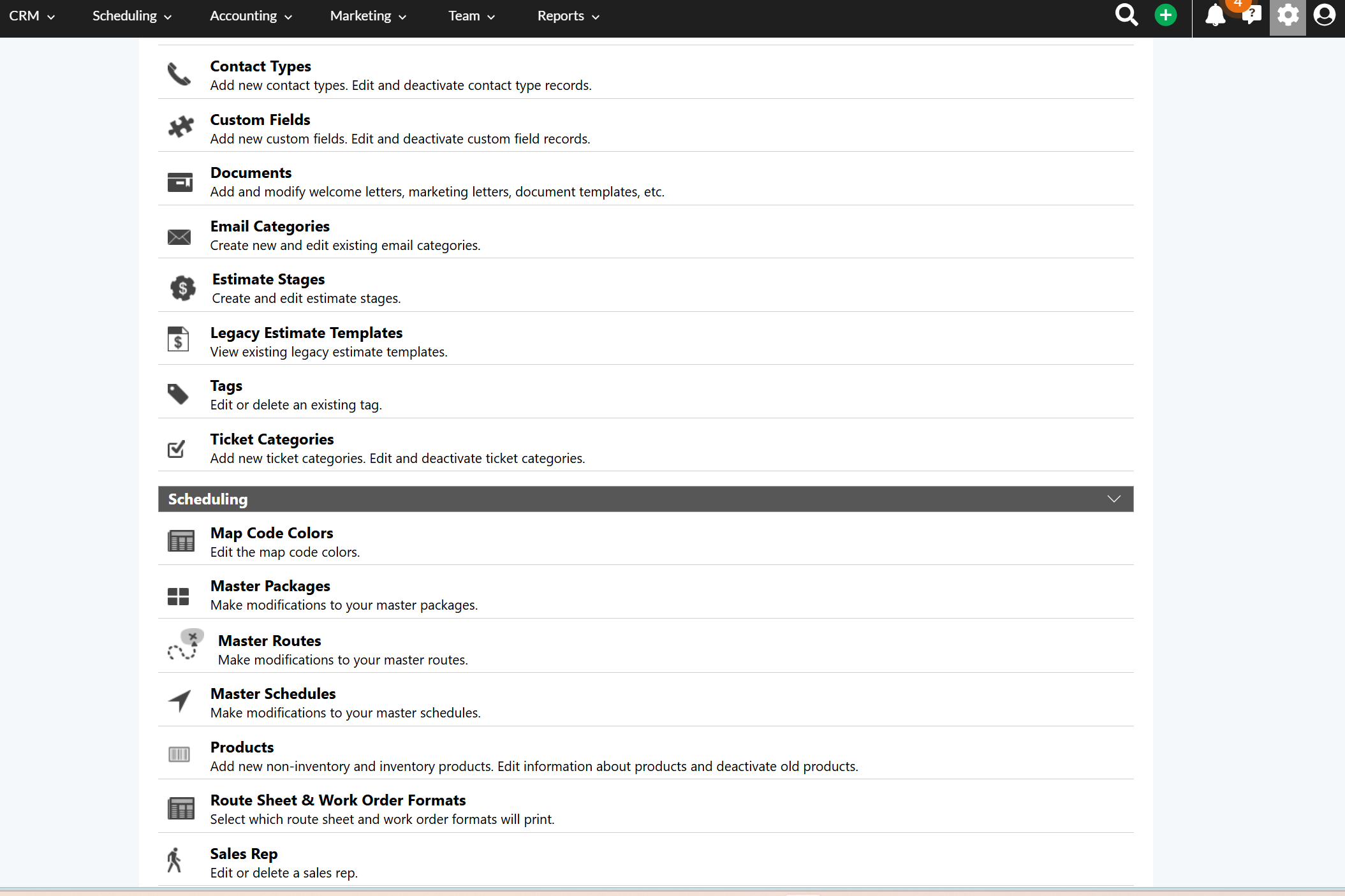Open the Team dropdown menu

471,16
